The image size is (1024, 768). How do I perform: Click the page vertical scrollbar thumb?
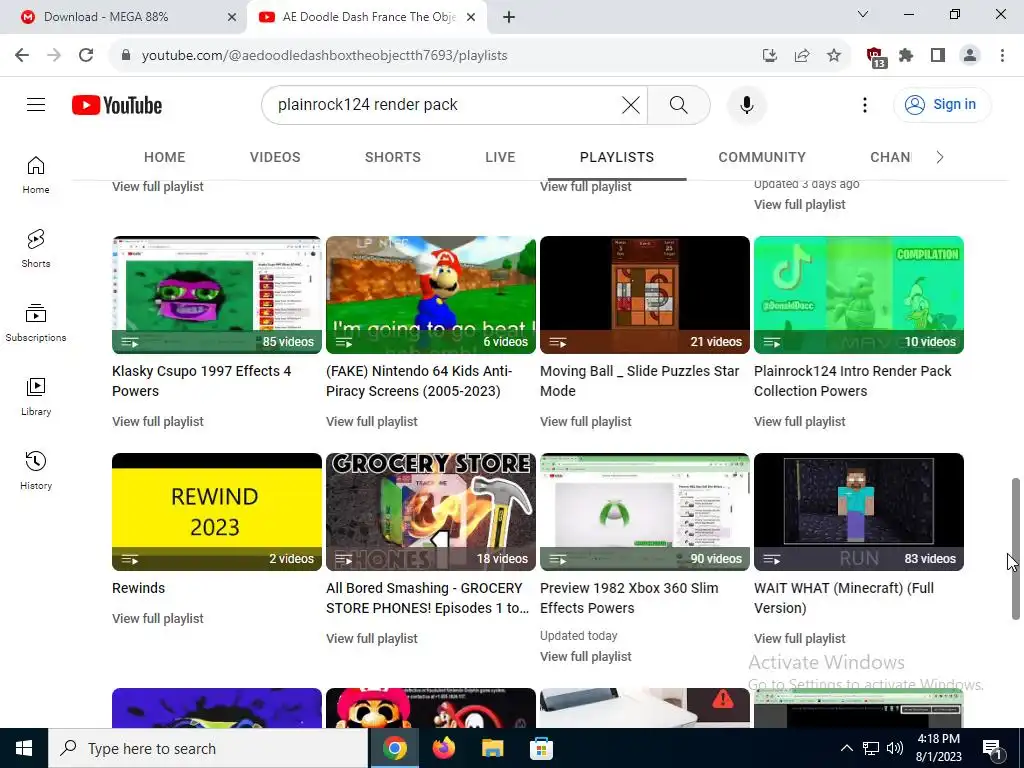click(1016, 549)
